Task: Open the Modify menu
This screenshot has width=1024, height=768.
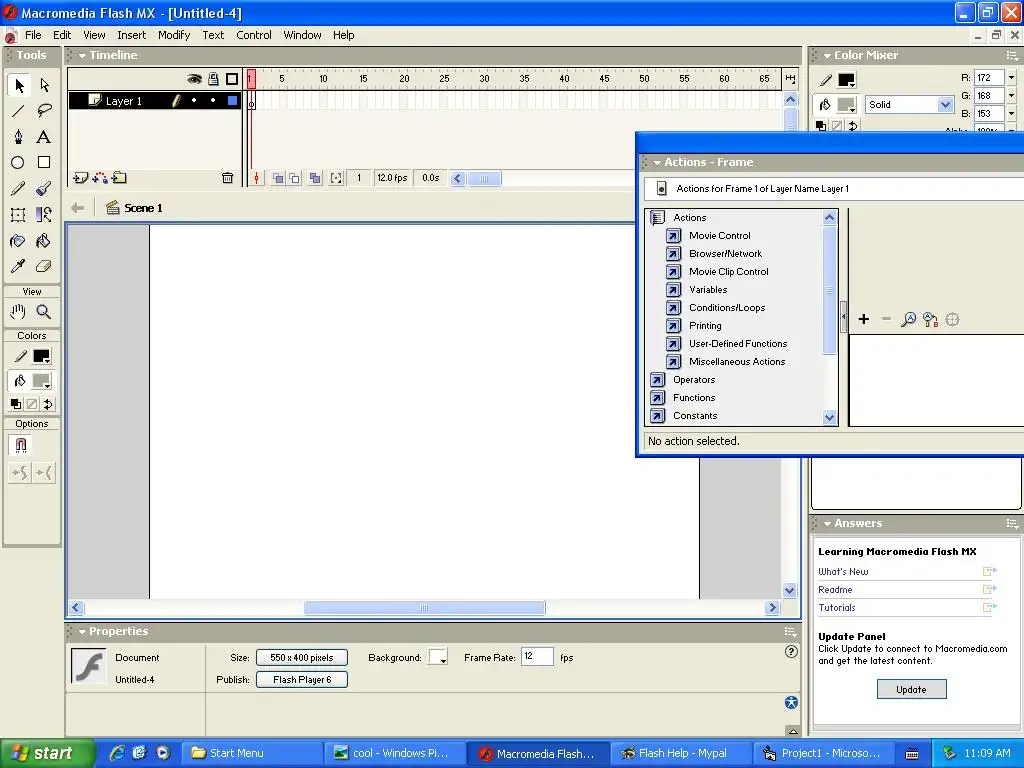Action: pos(174,35)
